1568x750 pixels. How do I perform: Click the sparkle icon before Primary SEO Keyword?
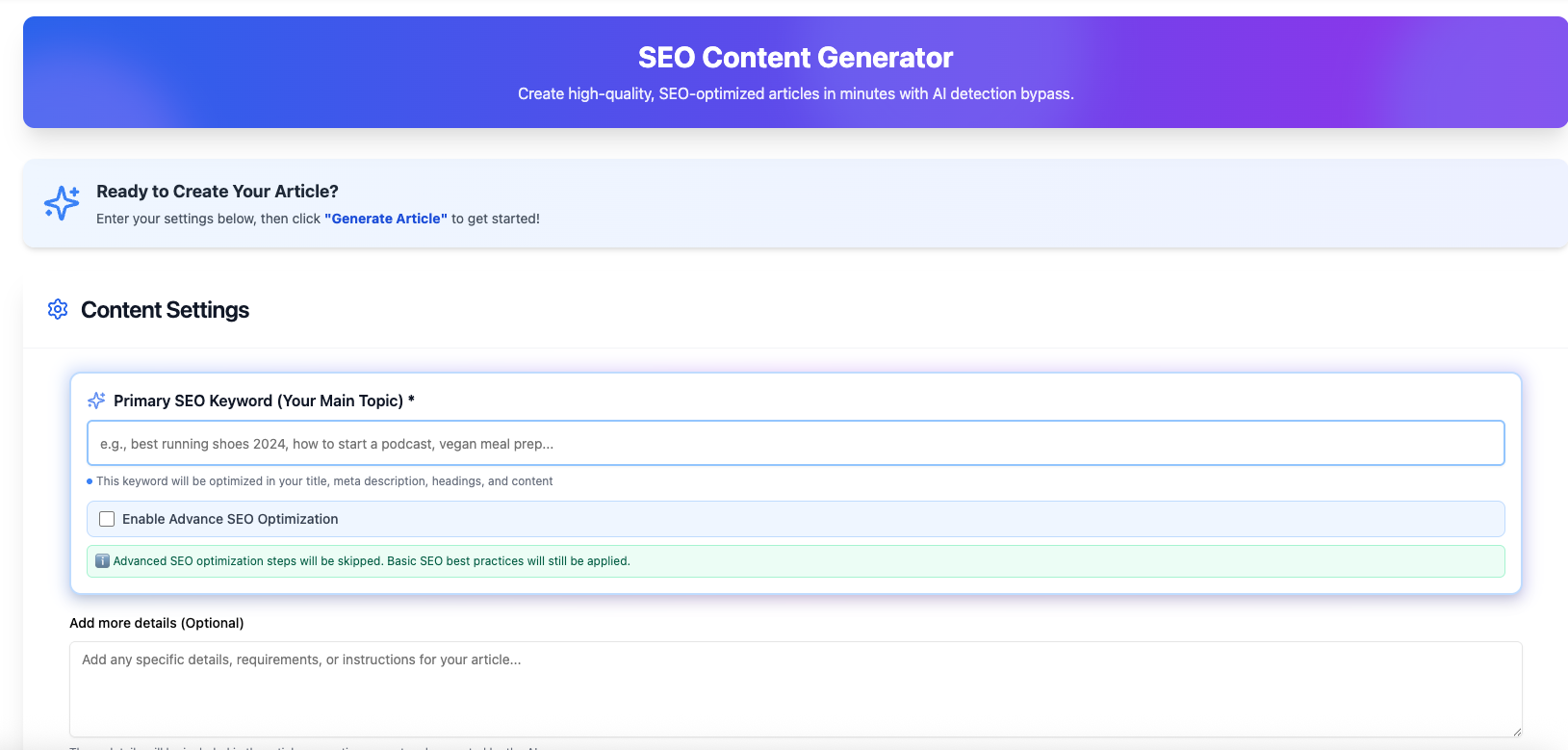(x=96, y=401)
